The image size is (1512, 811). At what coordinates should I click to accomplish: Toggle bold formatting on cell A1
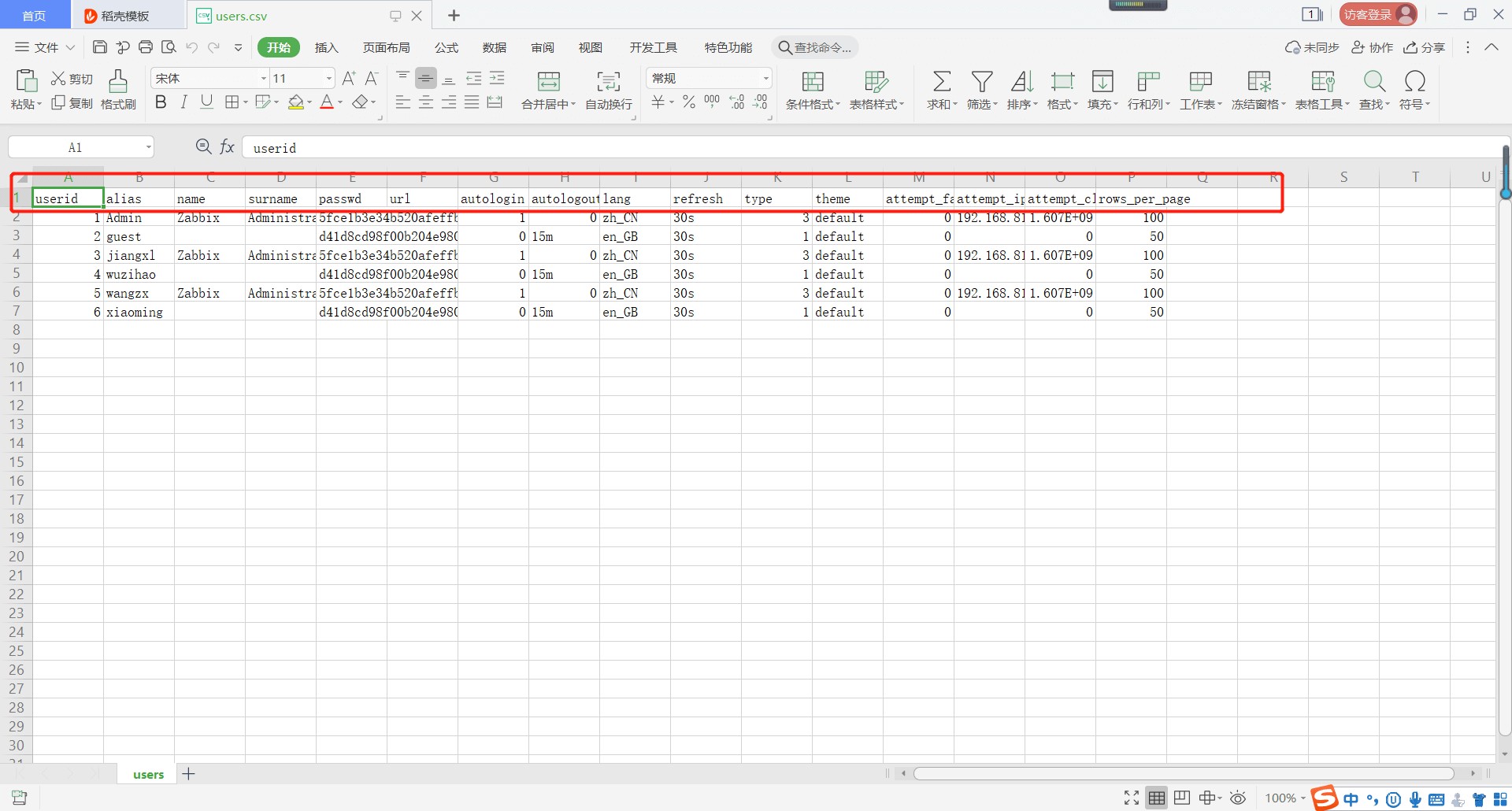[161, 101]
